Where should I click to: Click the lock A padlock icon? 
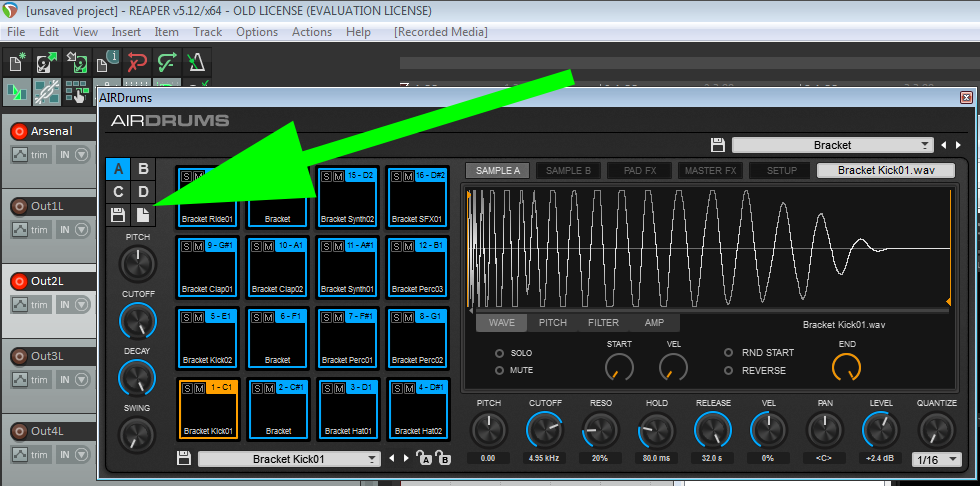click(x=424, y=458)
